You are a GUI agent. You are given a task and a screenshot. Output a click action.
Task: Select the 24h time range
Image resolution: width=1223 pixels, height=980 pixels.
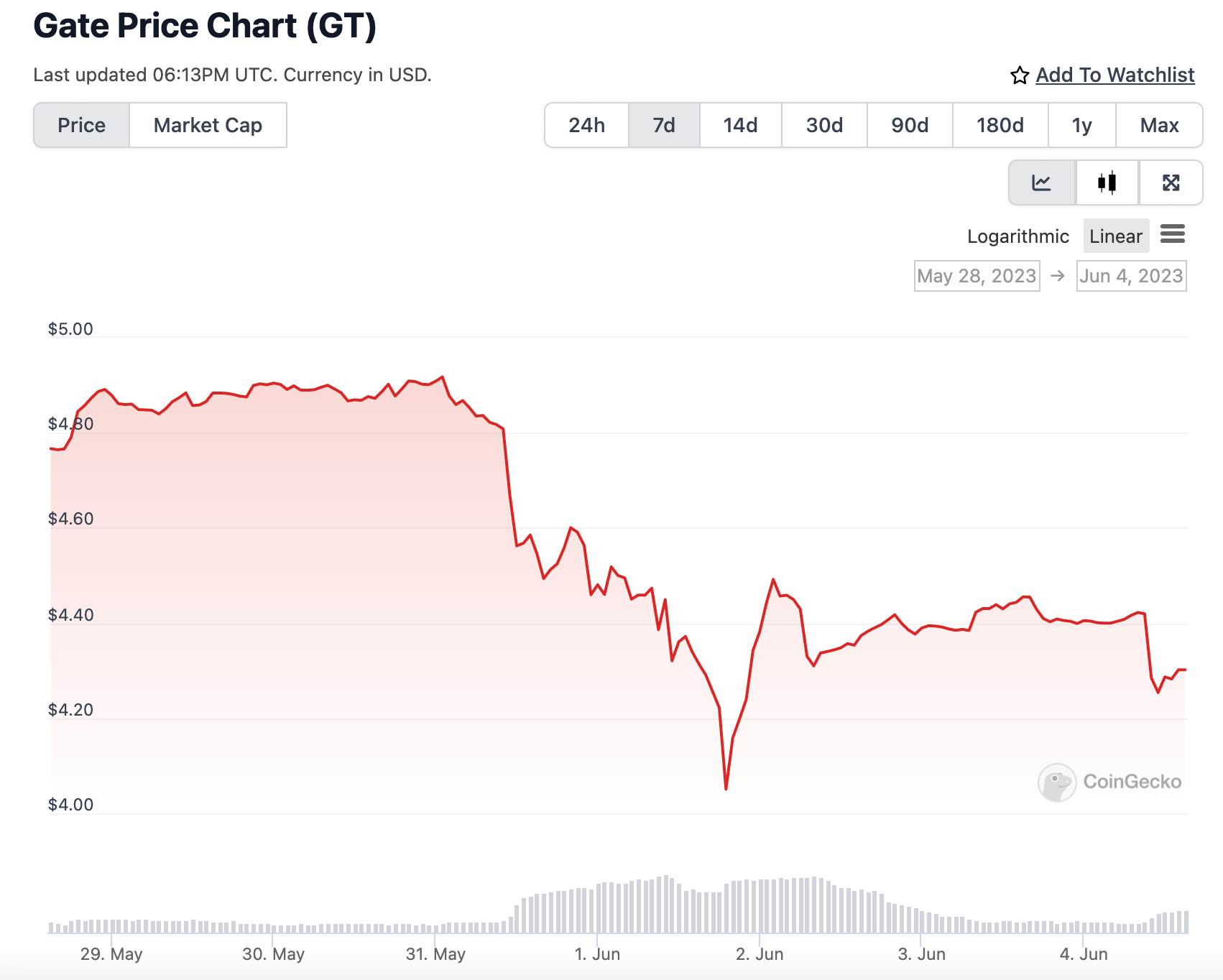(586, 125)
